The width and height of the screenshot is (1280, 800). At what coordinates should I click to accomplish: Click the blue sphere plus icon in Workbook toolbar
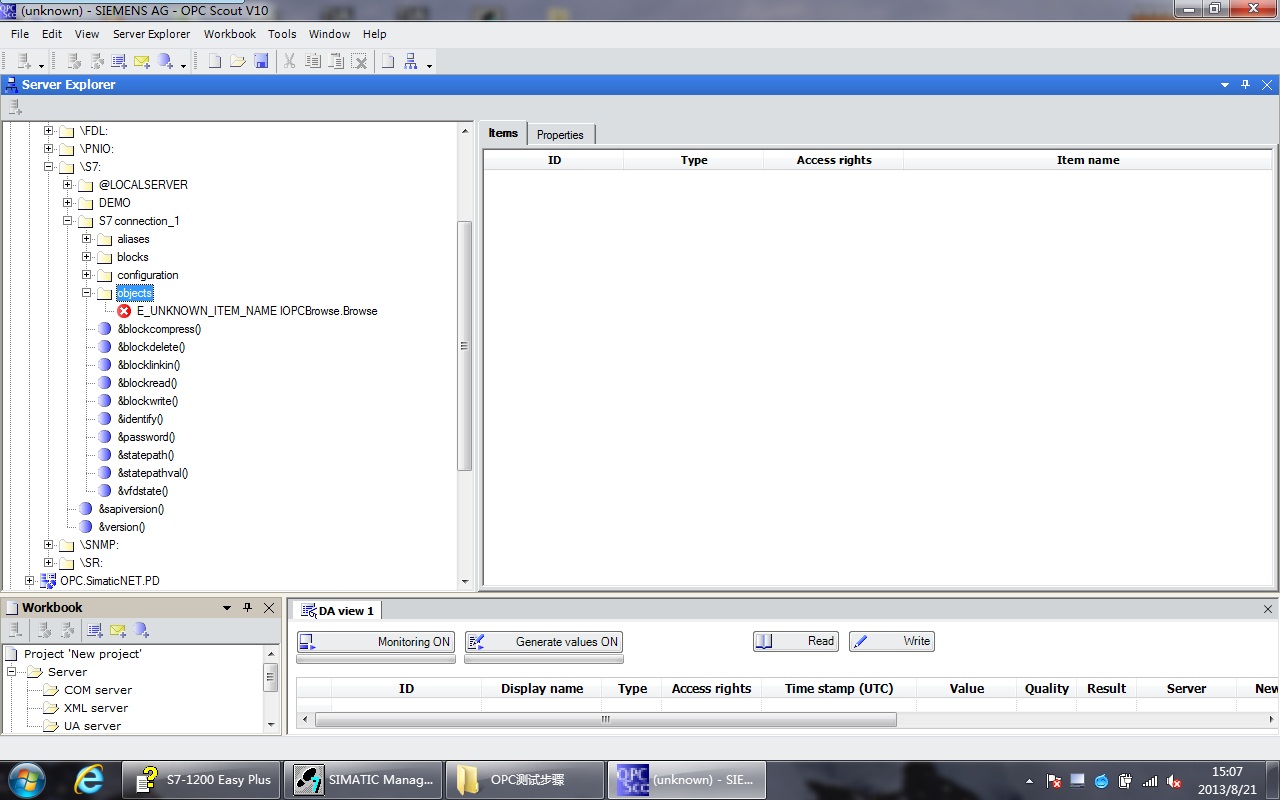[x=142, y=630]
